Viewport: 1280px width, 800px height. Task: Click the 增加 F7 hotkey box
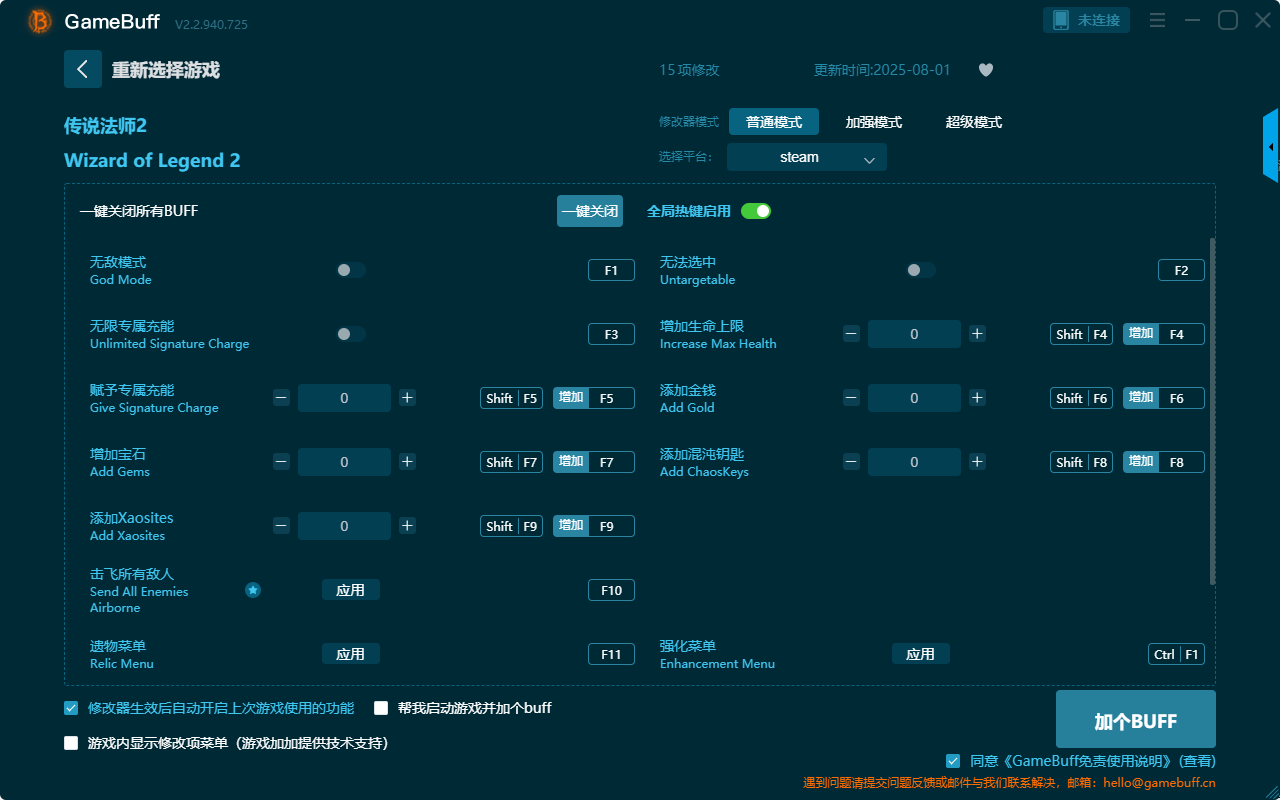tap(594, 462)
